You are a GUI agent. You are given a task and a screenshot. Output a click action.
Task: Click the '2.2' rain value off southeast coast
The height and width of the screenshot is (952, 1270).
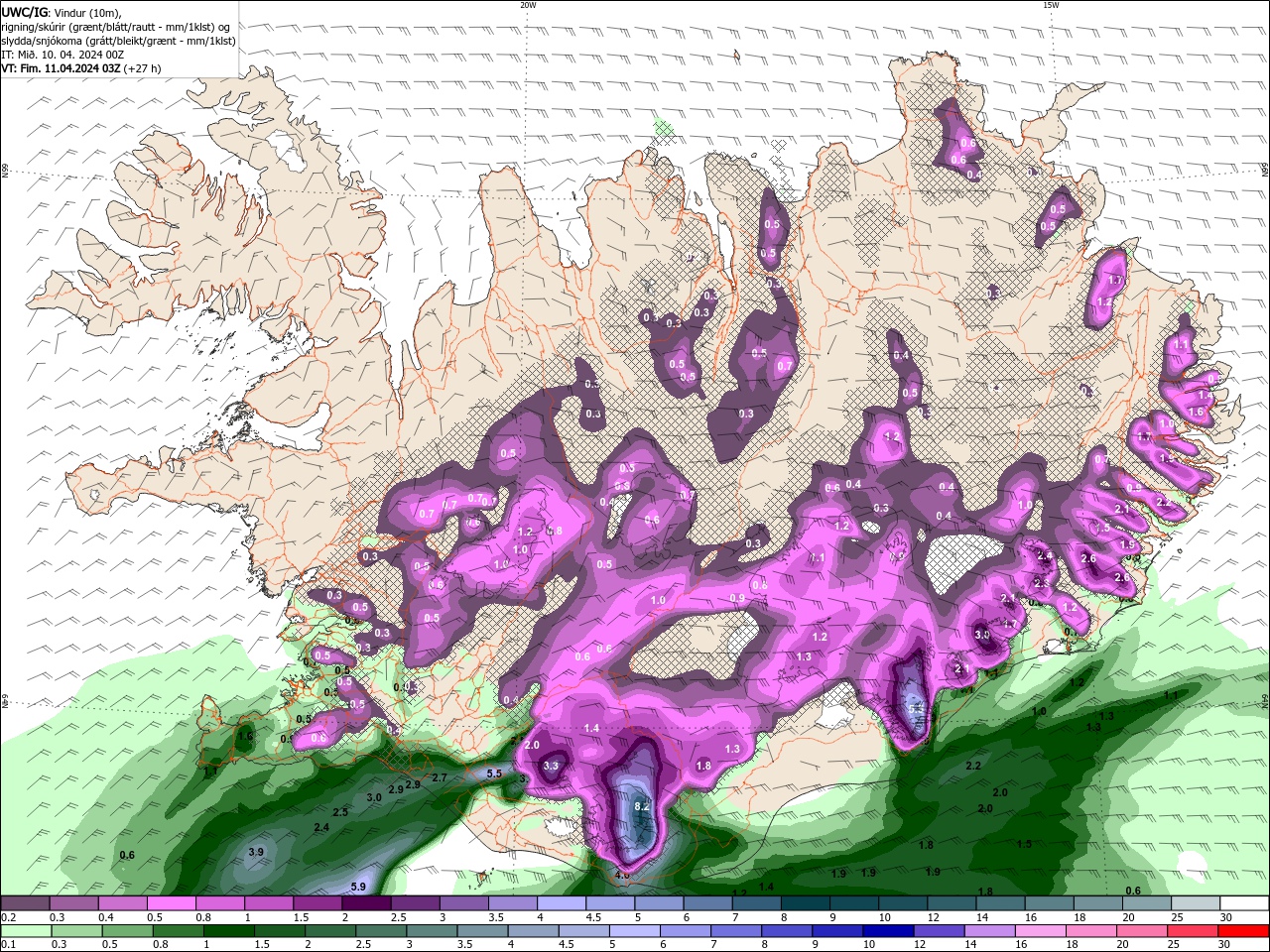click(x=973, y=767)
